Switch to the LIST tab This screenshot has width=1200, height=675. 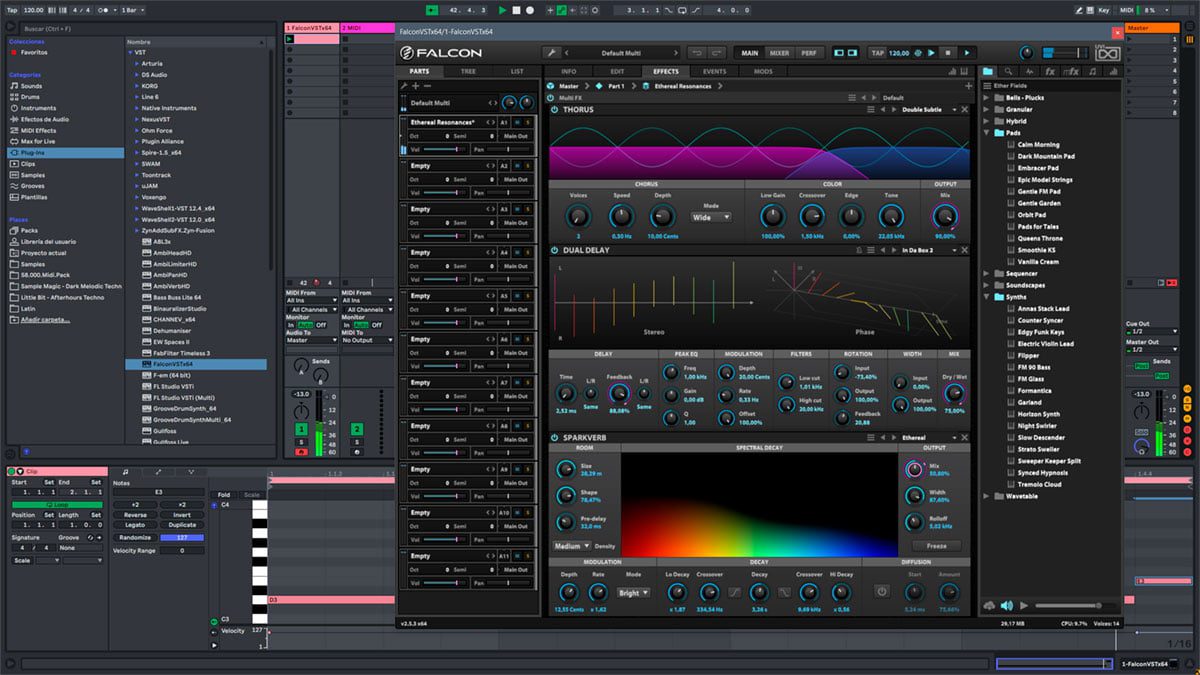tap(516, 72)
